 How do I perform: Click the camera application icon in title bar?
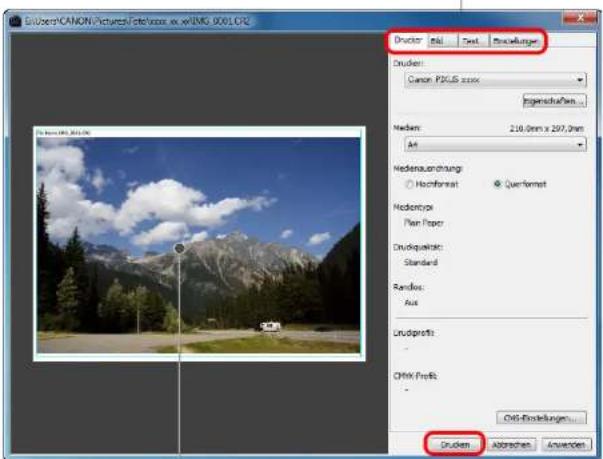tap(15, 21)
